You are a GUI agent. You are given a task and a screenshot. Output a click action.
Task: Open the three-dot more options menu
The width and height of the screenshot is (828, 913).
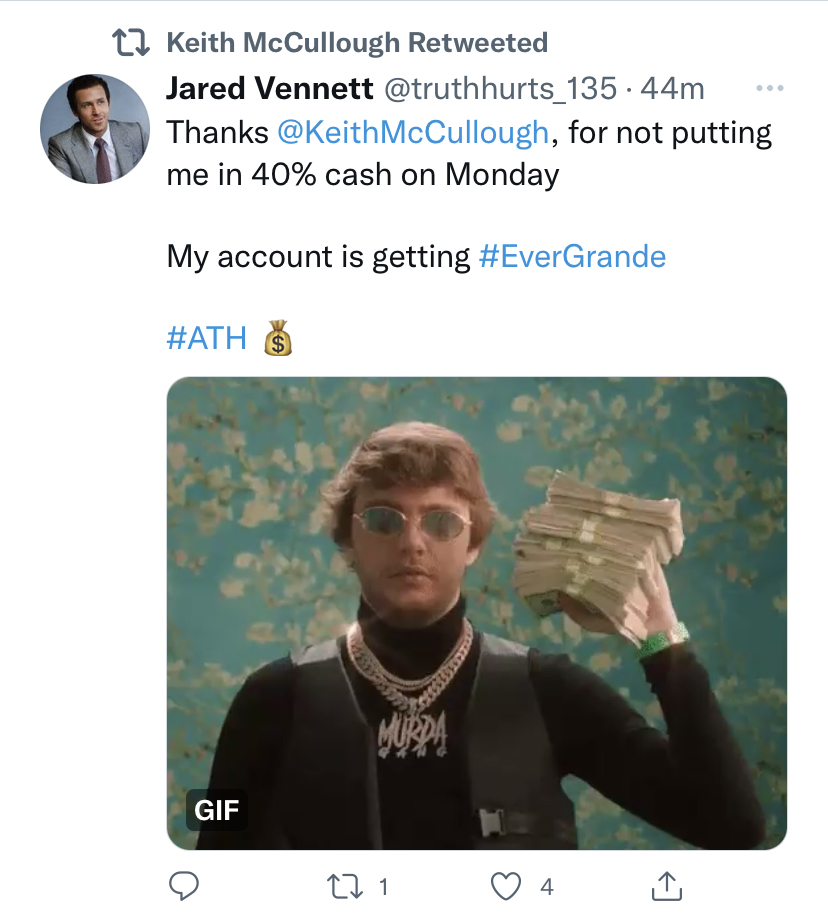(768, 89)
